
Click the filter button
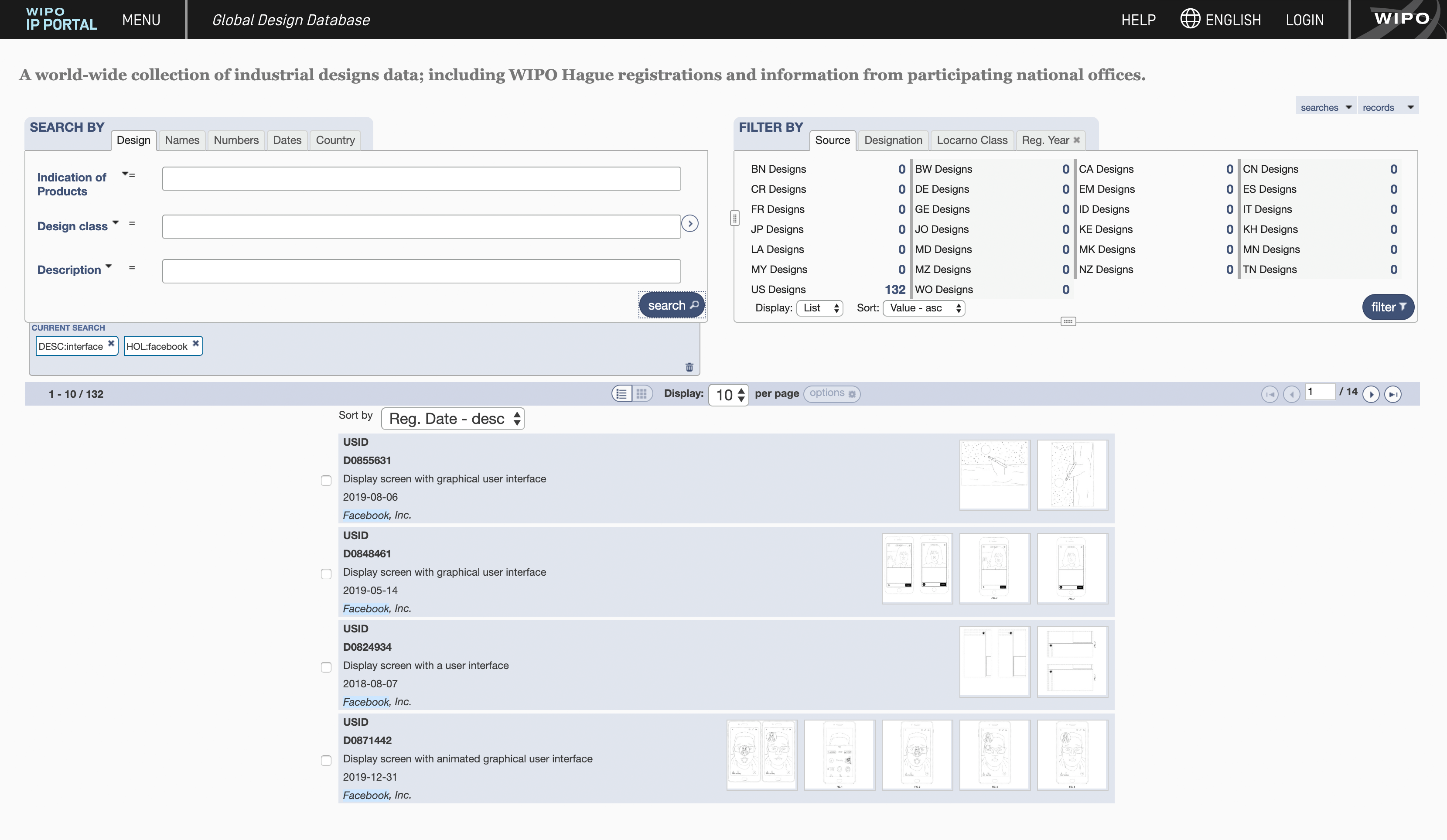coord(1388,307)
